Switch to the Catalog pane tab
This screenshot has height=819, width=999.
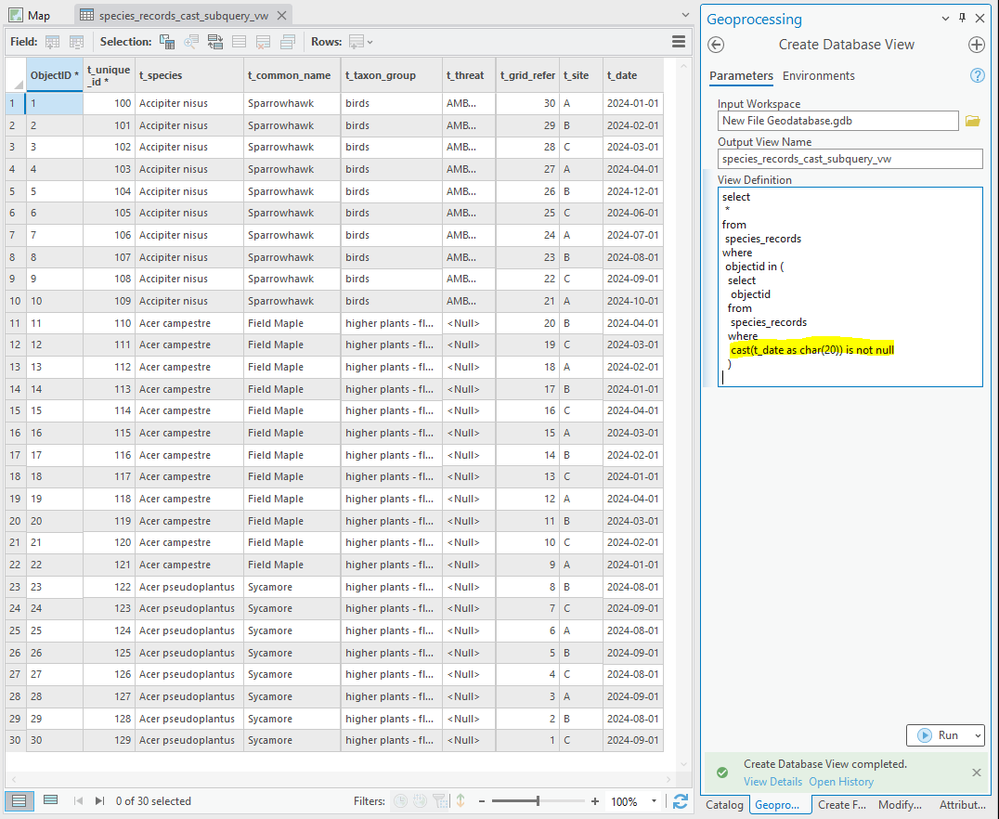724,805
